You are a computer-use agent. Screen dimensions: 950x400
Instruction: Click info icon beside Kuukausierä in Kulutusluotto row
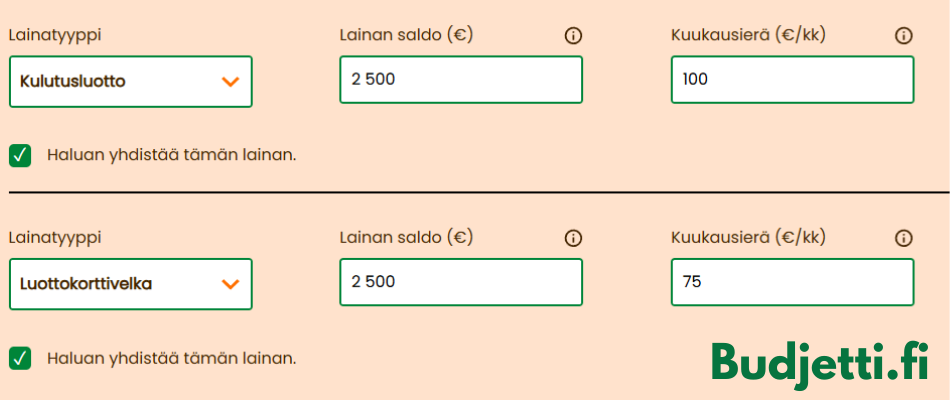pyautogui.click(x=904, y=35)
